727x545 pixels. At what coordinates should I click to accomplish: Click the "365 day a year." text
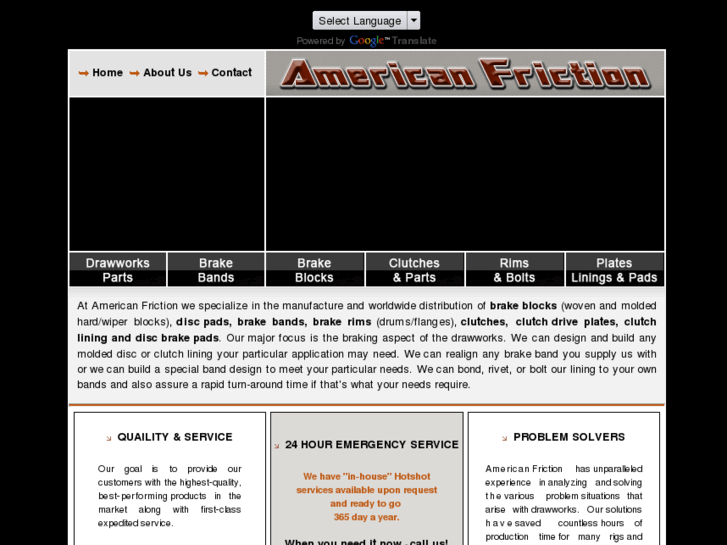[366, 517]
